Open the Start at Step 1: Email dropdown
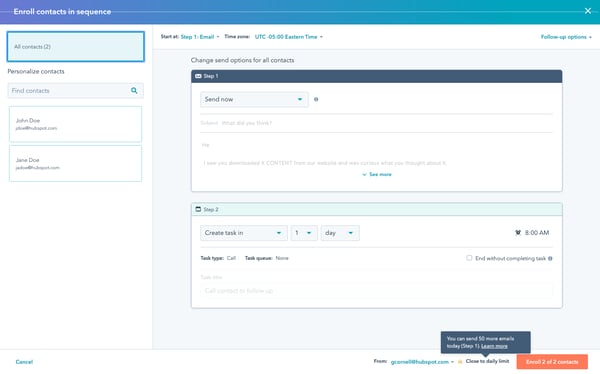 (x=200, y=37)
